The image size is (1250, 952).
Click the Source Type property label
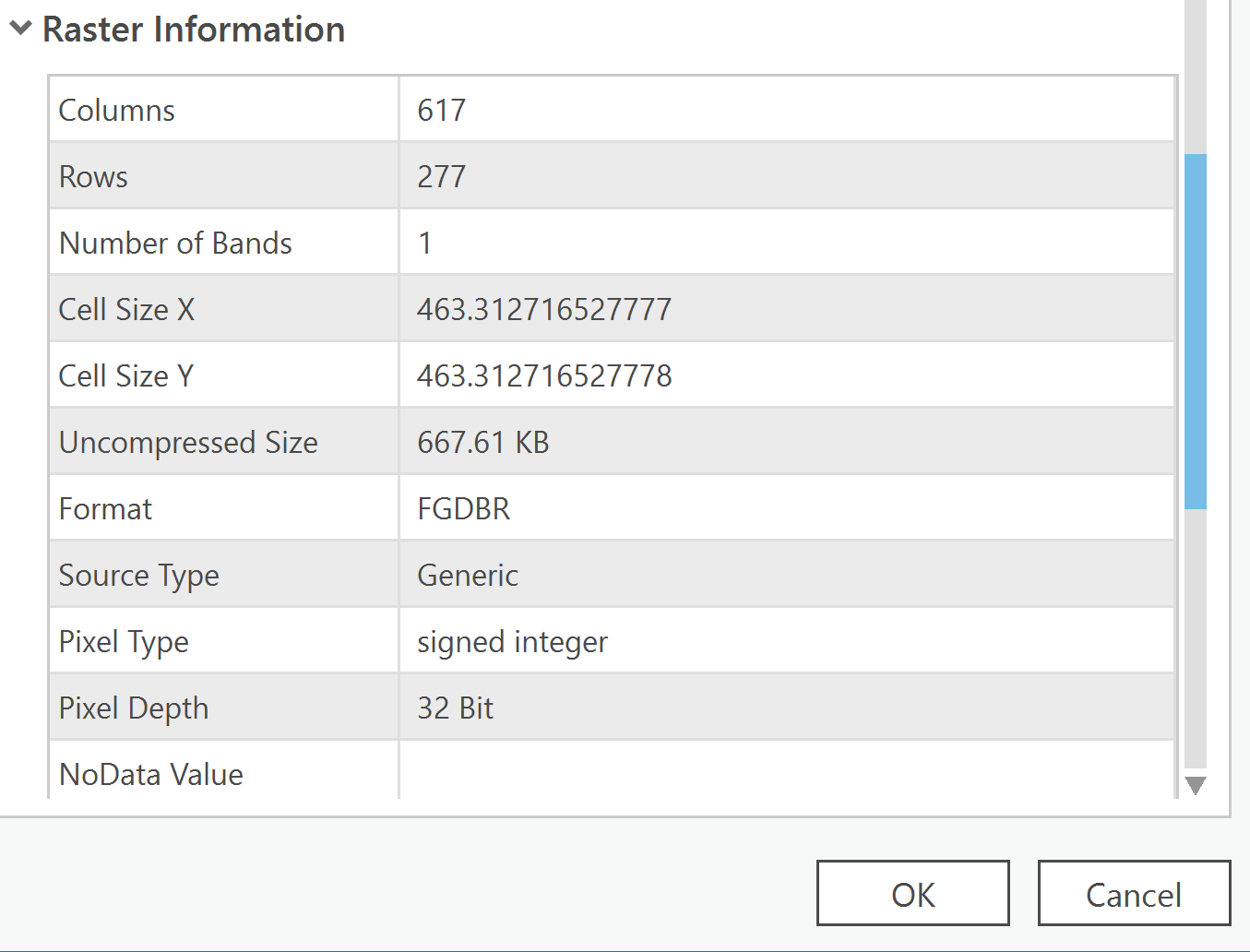click(139, 576)
